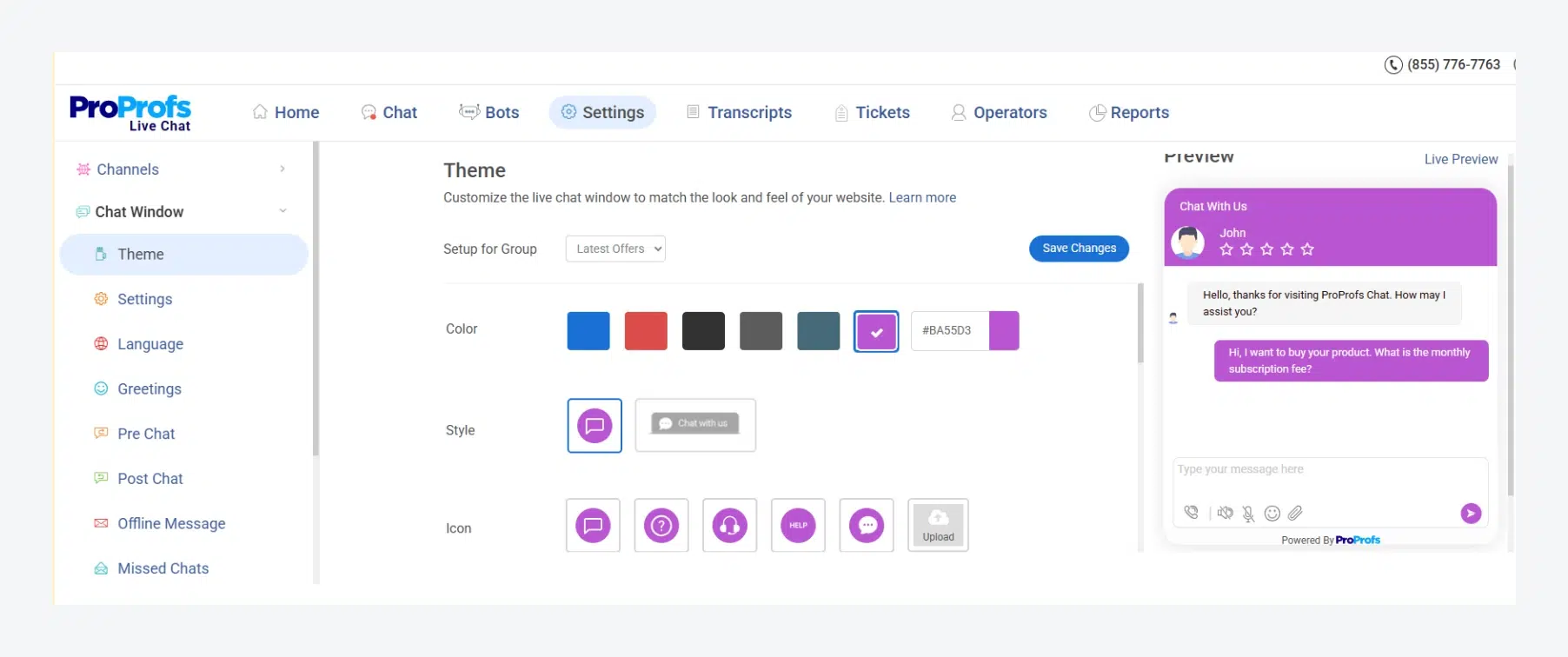Pick the gray color swatch

pyautogui.click(x=761, y=331)
